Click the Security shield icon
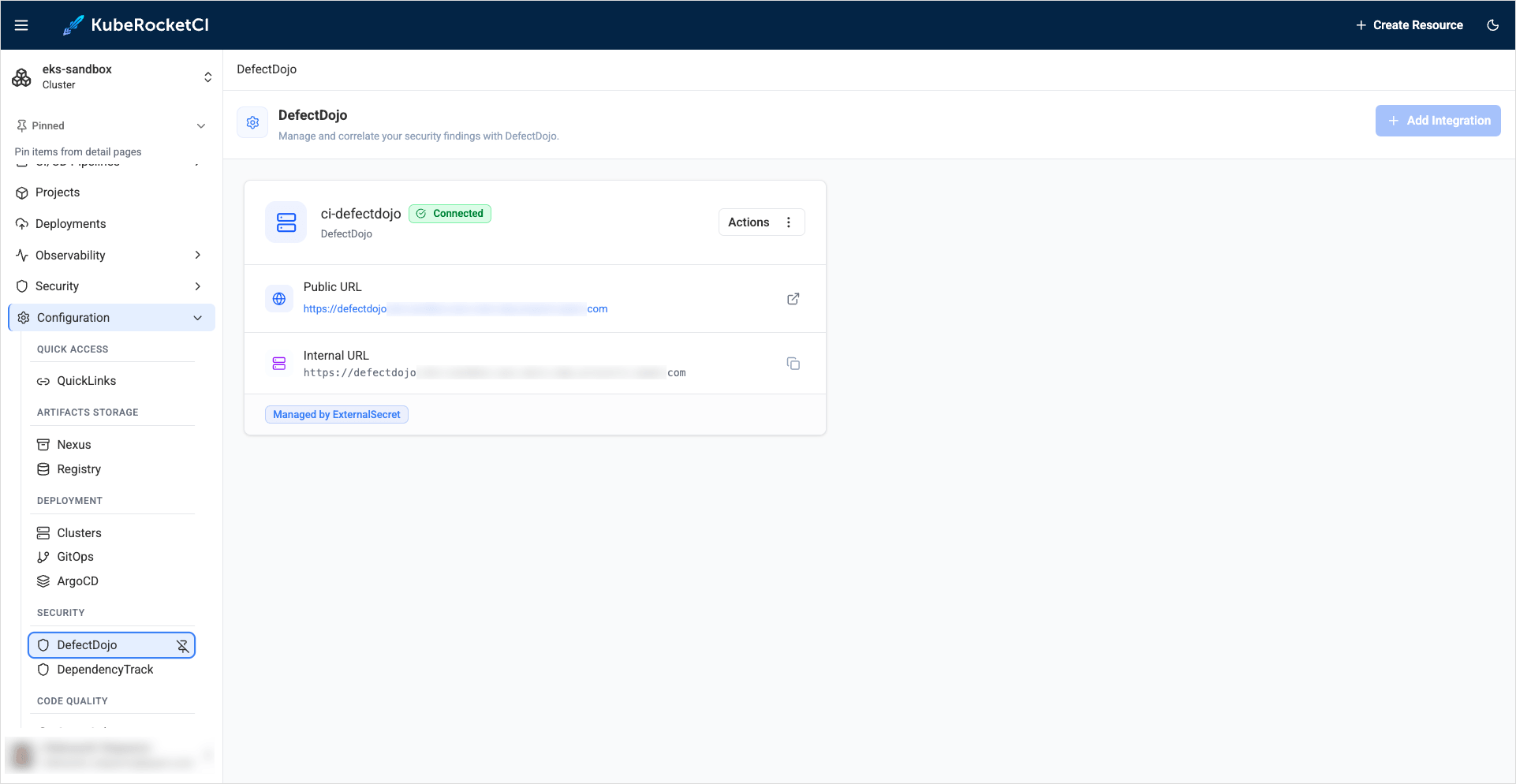This screenshot has width=1516, height=784. 22,286
